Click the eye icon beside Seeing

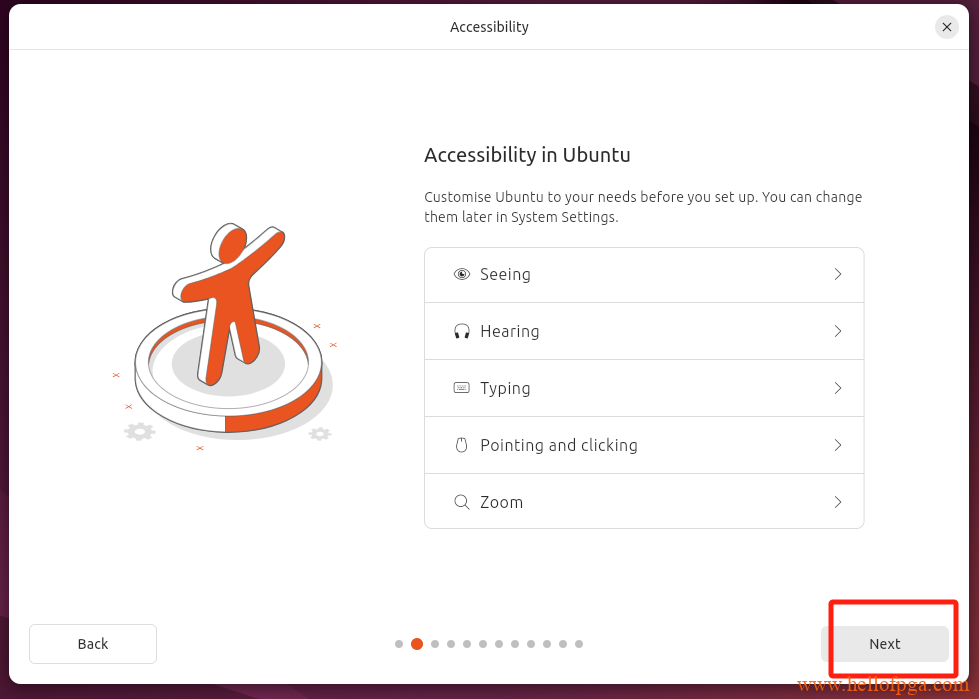(x=461, y=275)
